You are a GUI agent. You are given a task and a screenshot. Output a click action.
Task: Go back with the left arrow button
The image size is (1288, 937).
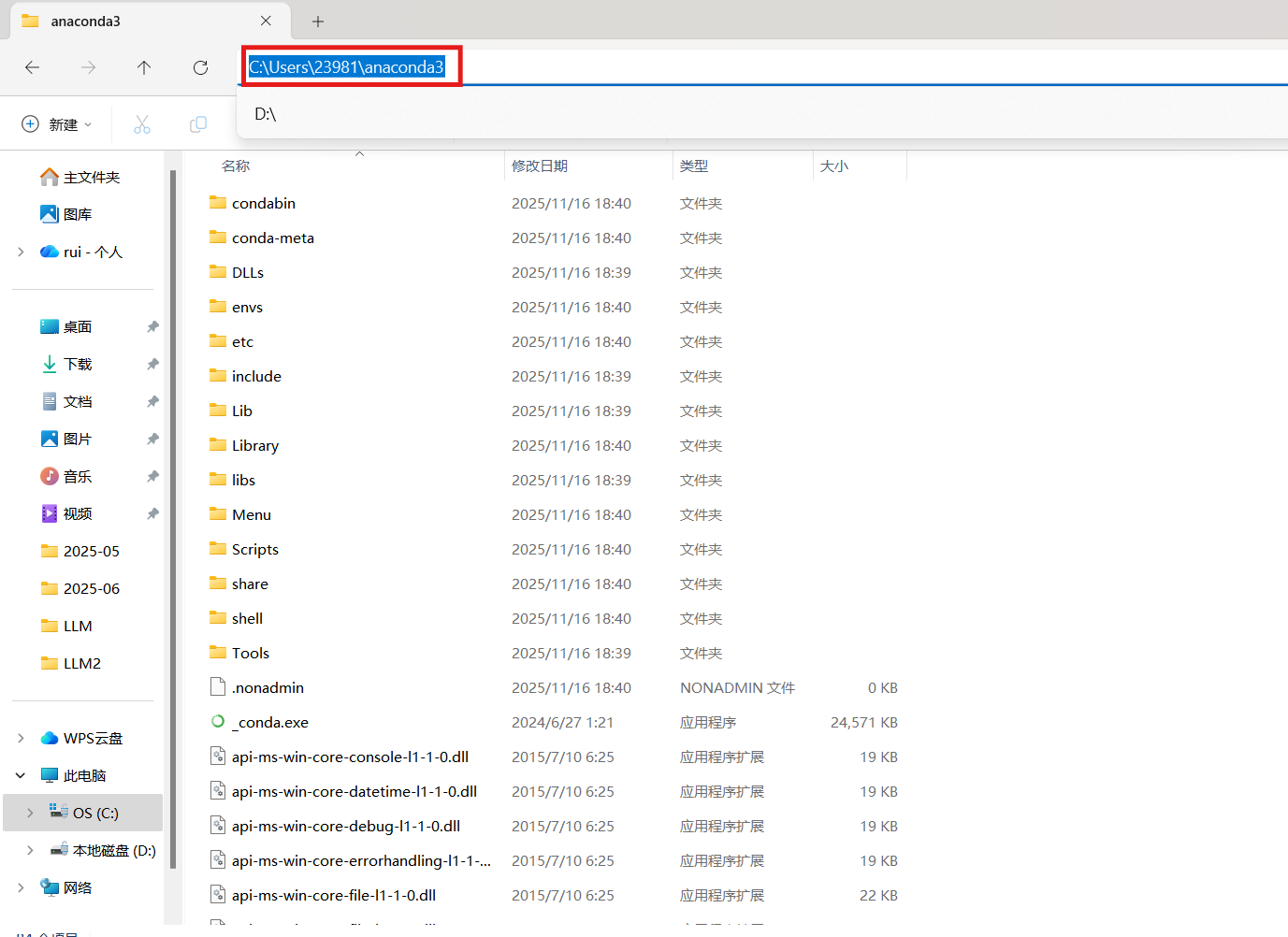[x=32, y=67]
